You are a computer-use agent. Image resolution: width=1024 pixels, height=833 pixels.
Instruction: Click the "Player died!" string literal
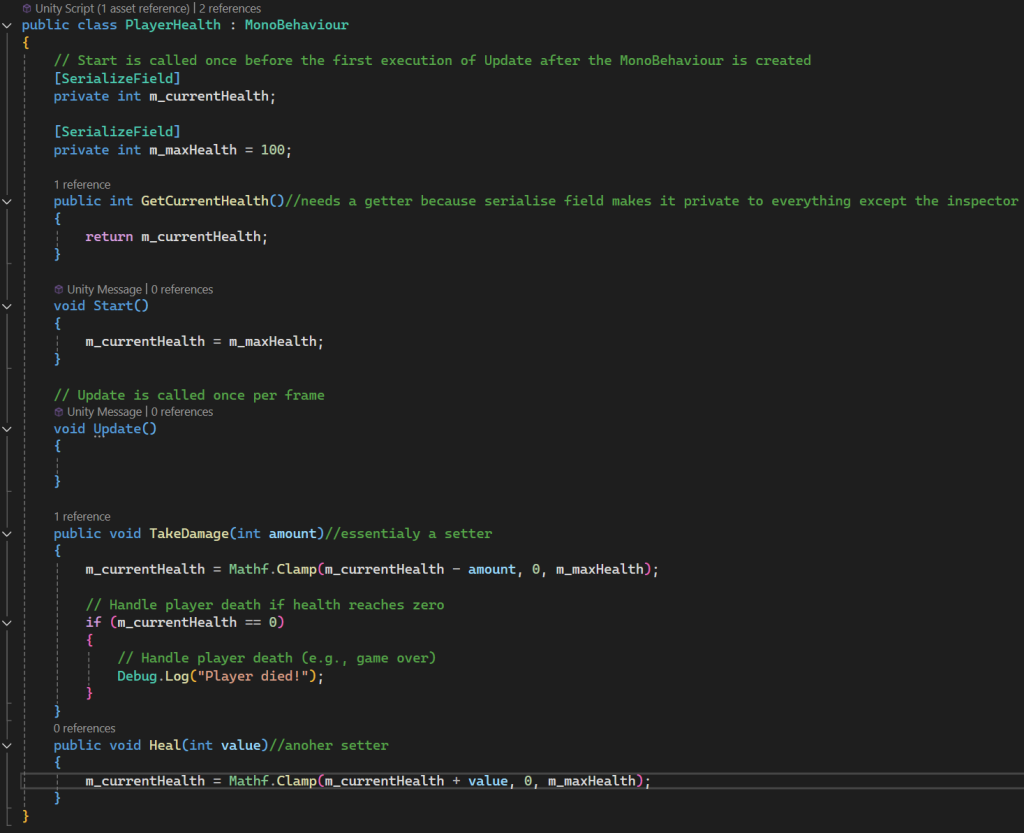(253, 676)
